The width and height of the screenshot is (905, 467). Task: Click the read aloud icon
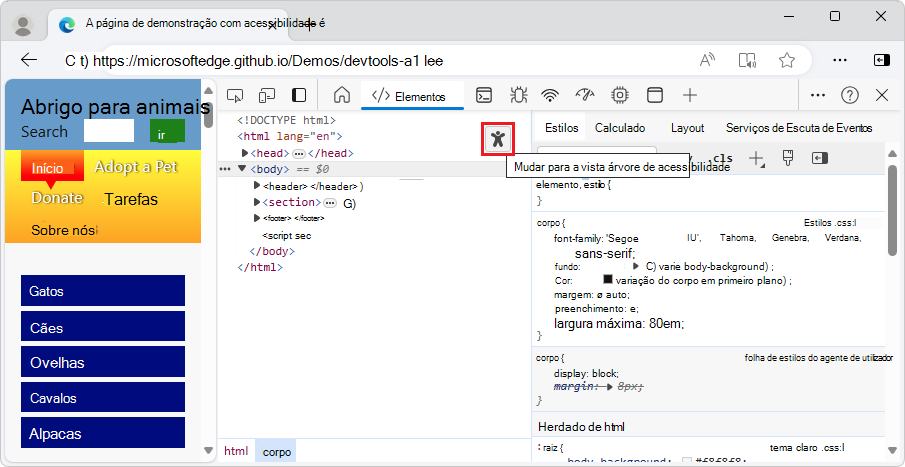(x=708, y=60)
